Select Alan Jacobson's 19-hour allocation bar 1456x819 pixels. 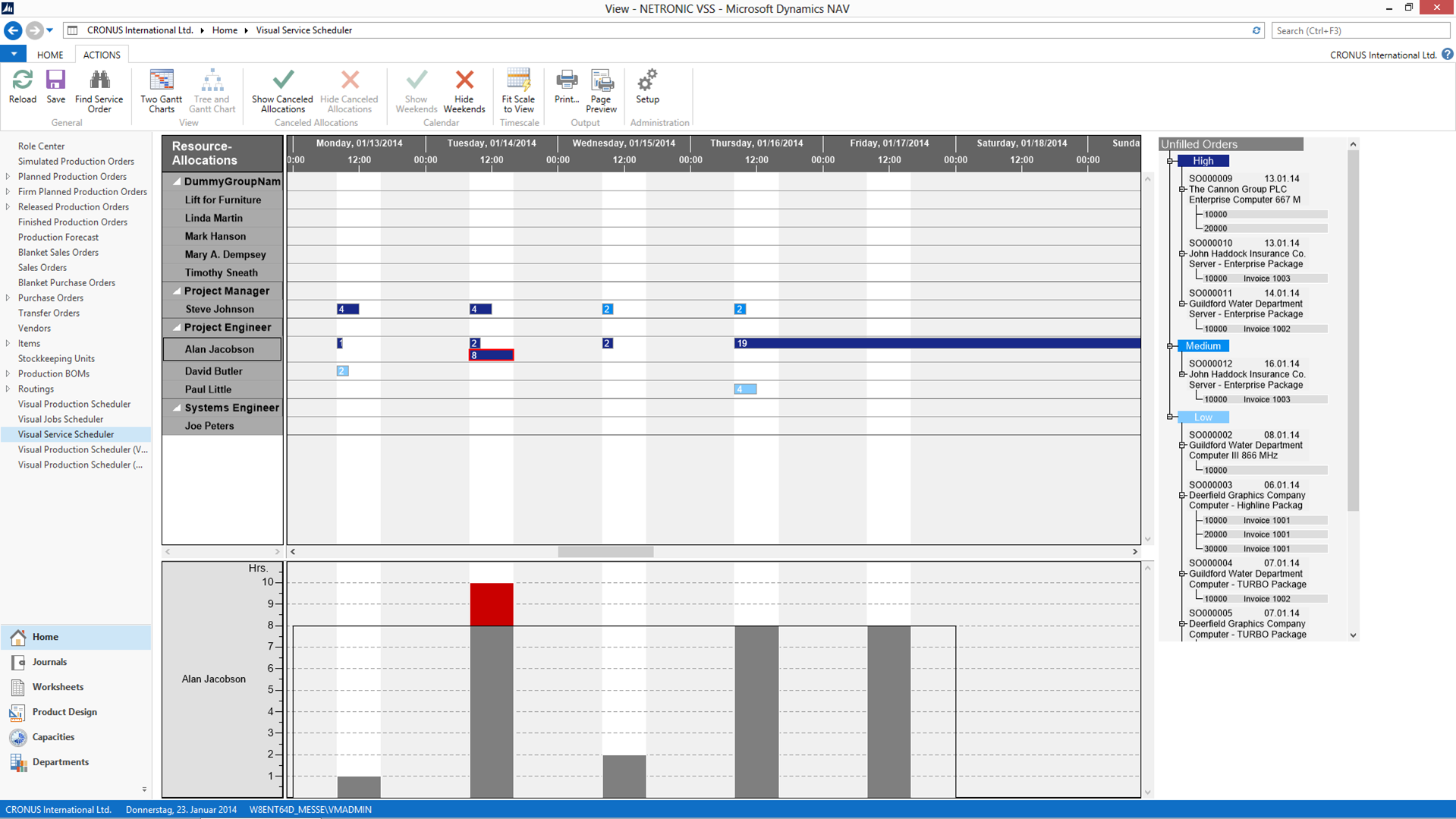(937, 344)
